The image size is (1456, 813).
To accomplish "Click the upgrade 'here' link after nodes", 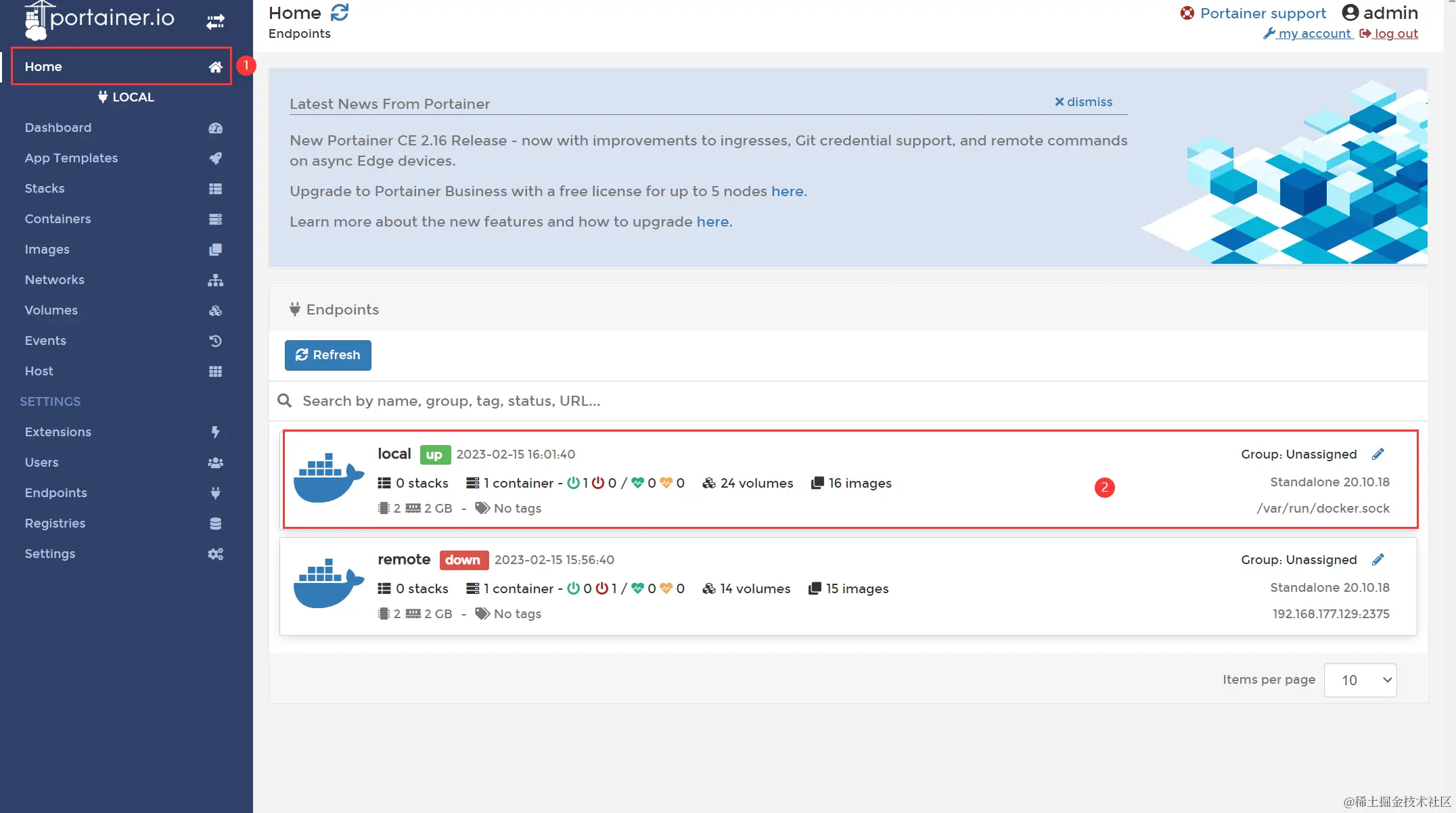I will pyautogui.click(x=787, y=191).
